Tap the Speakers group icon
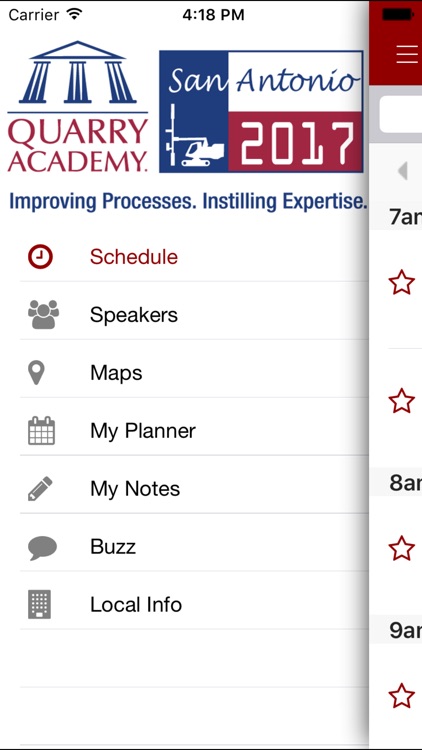This screenshot has height=750, width=422. 43,314
